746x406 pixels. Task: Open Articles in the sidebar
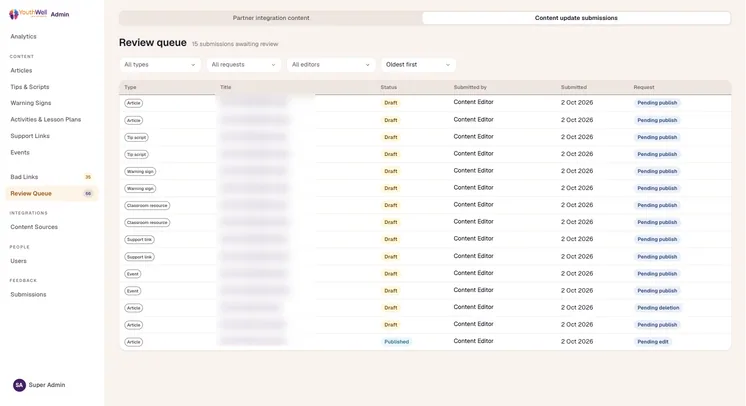point(21,70)
